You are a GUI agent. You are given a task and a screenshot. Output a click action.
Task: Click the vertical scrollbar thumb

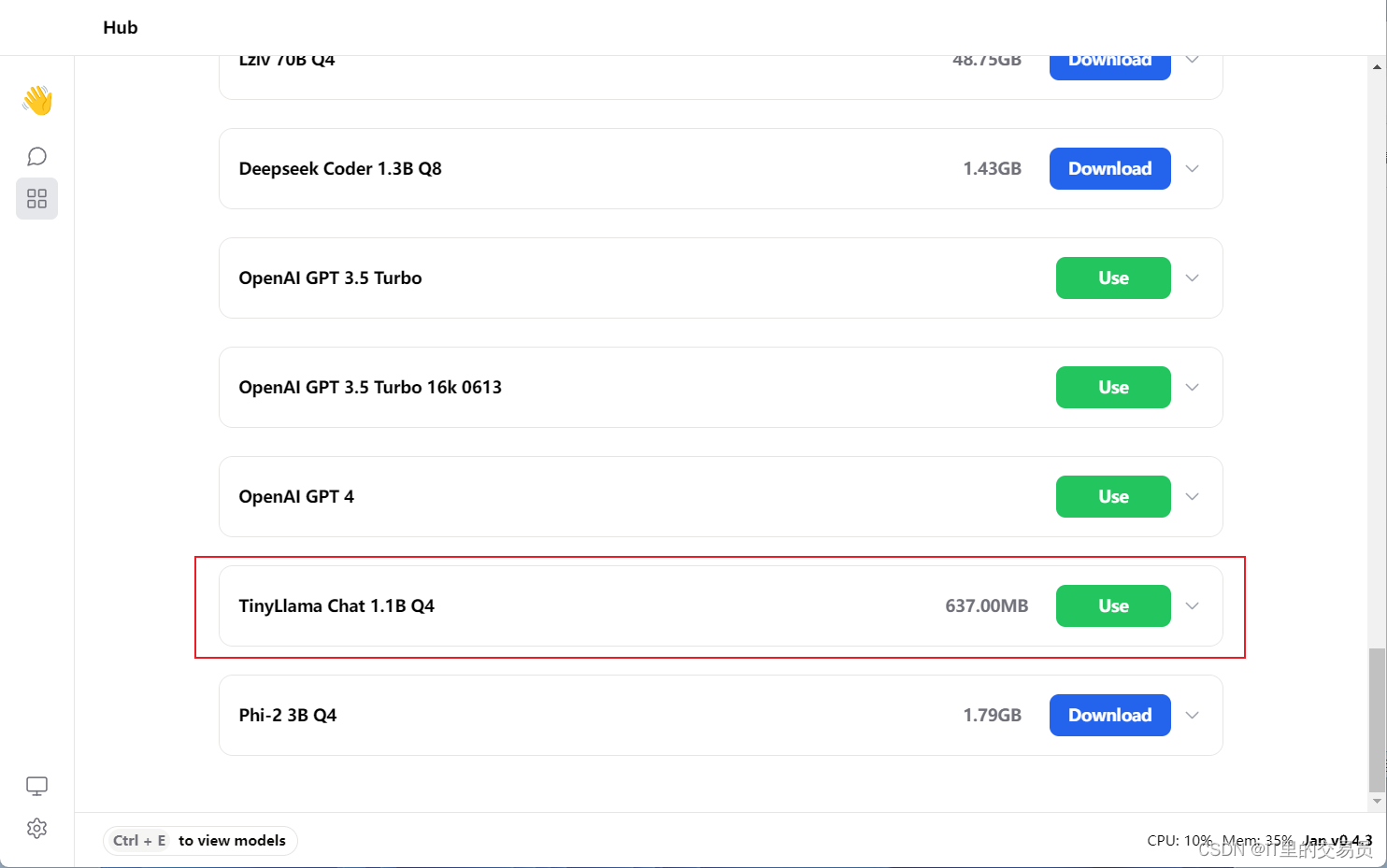[1377, 719]
